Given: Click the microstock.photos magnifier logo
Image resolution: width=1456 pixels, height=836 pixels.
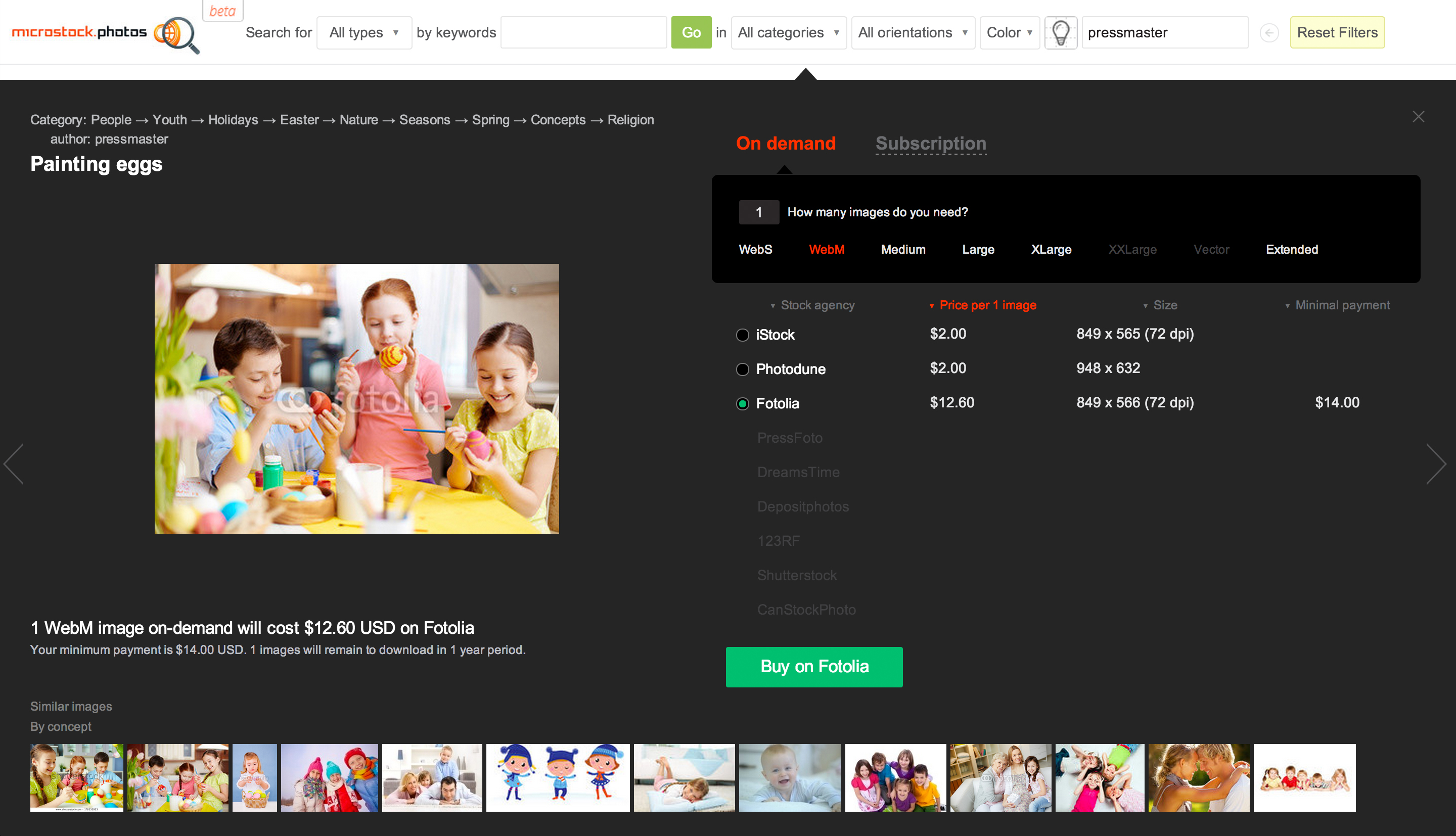Looking at the screenshot, I should (176, 33).
